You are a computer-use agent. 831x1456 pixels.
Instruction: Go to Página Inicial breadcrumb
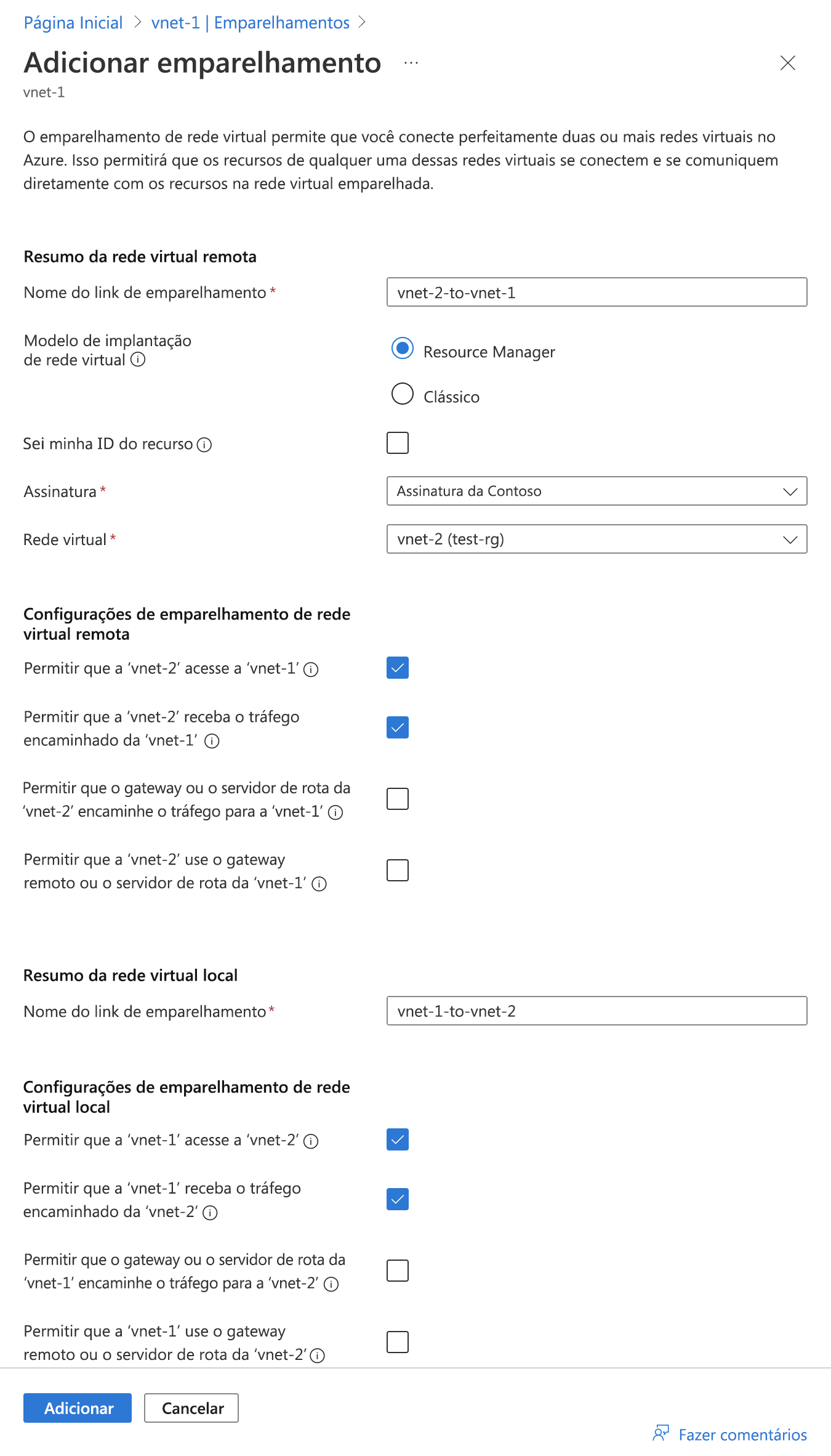[73, 23]
